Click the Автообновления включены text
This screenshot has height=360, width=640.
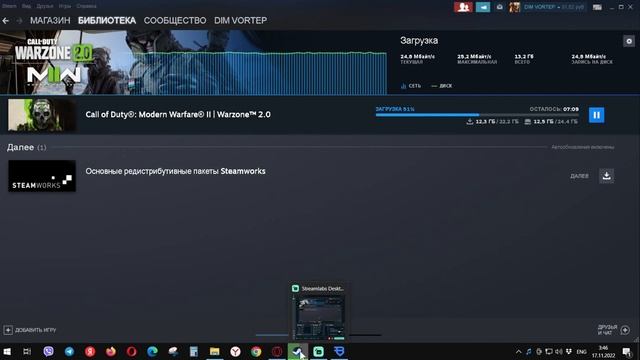coord(582,147)
